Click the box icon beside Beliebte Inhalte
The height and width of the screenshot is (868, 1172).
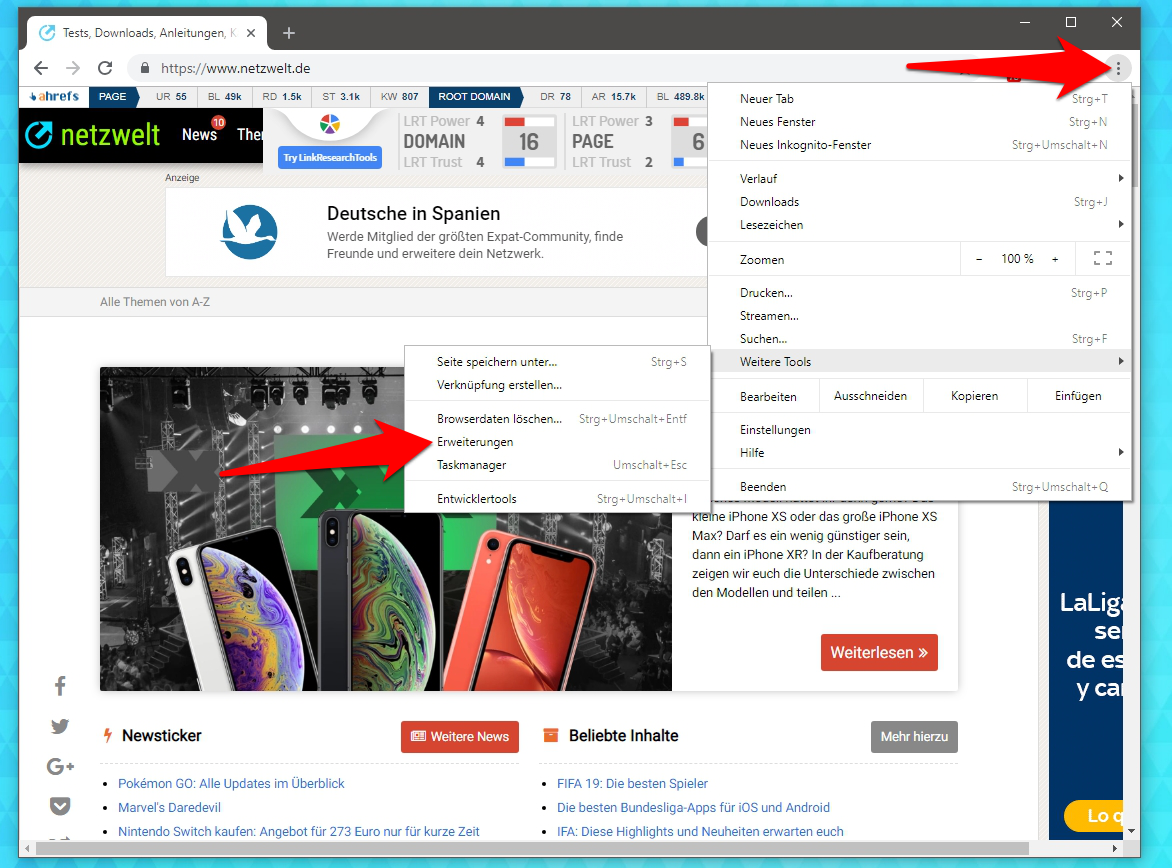coord(551,736)
